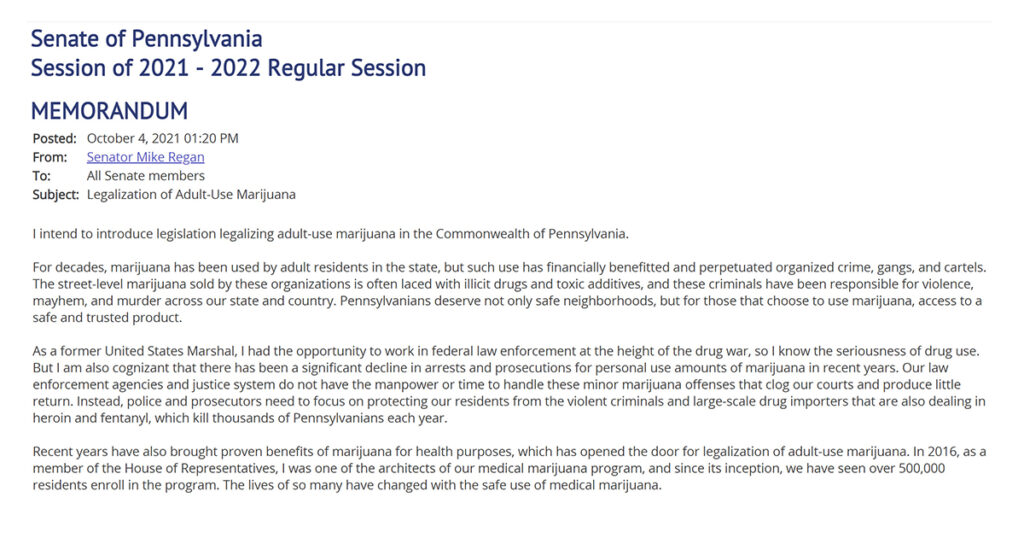Click the sentence starting 'I intend to introduce legislation'

(330, 234)
